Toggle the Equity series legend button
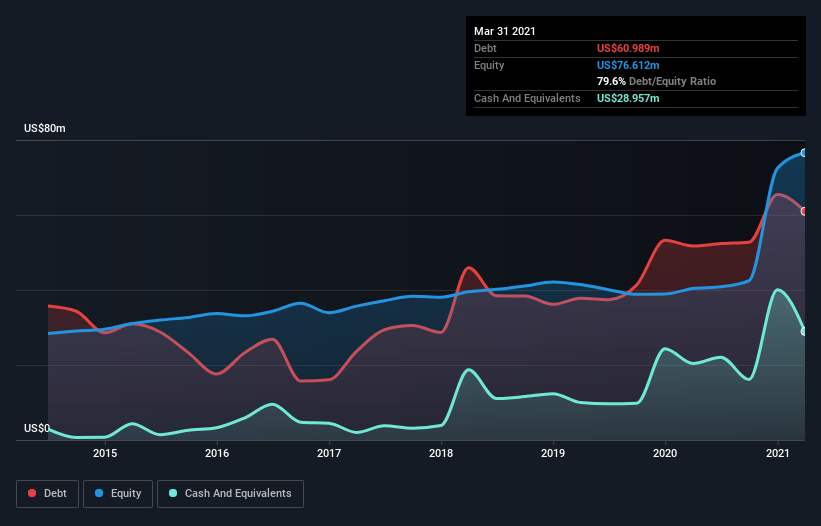This screenshot has height=526, width=821. click(x=118, y=494)
